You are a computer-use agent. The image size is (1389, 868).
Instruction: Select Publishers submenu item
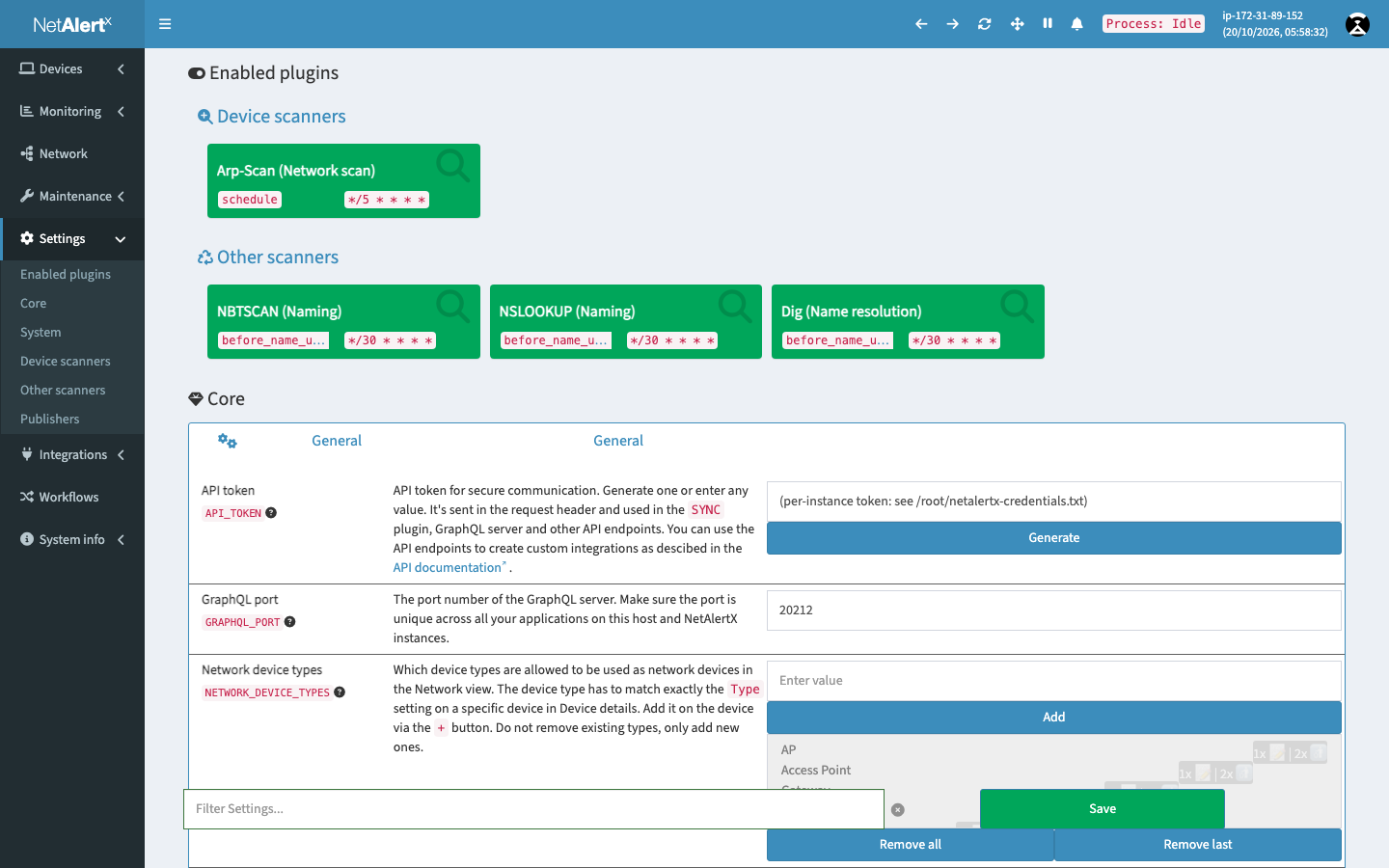[50, 420]
